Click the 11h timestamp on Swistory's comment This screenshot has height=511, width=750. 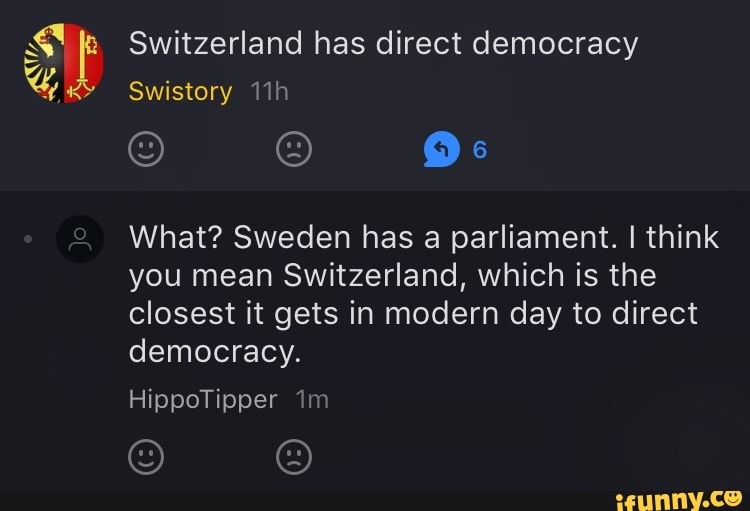point(269,91)
